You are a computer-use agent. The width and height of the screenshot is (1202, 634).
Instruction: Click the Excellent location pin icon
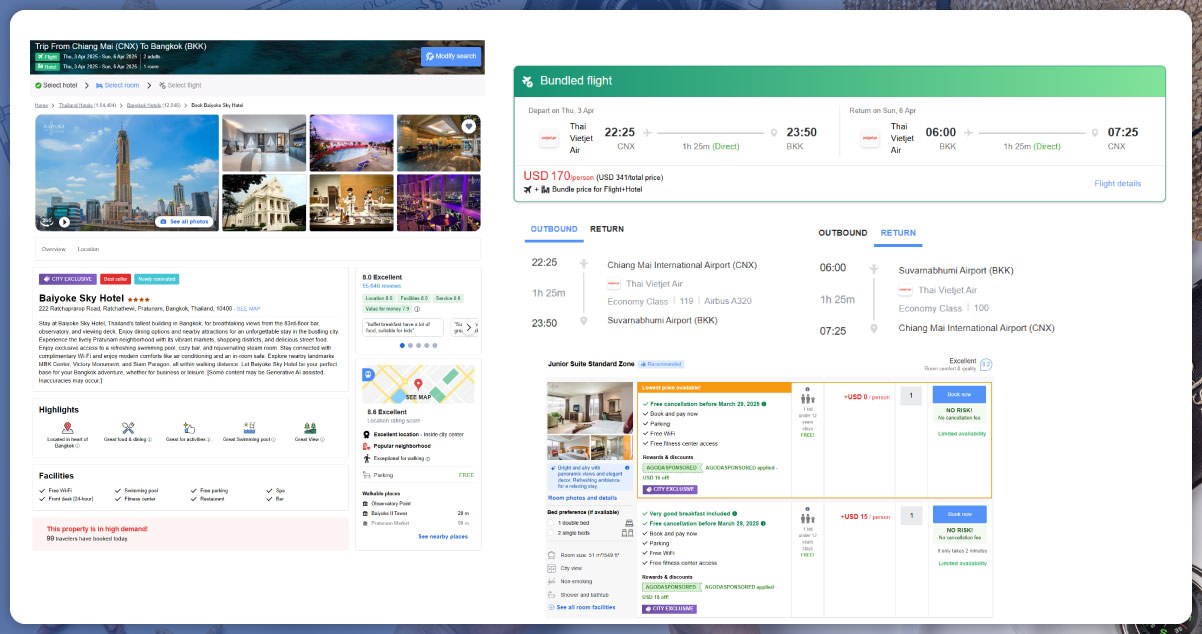pos(366,435)
